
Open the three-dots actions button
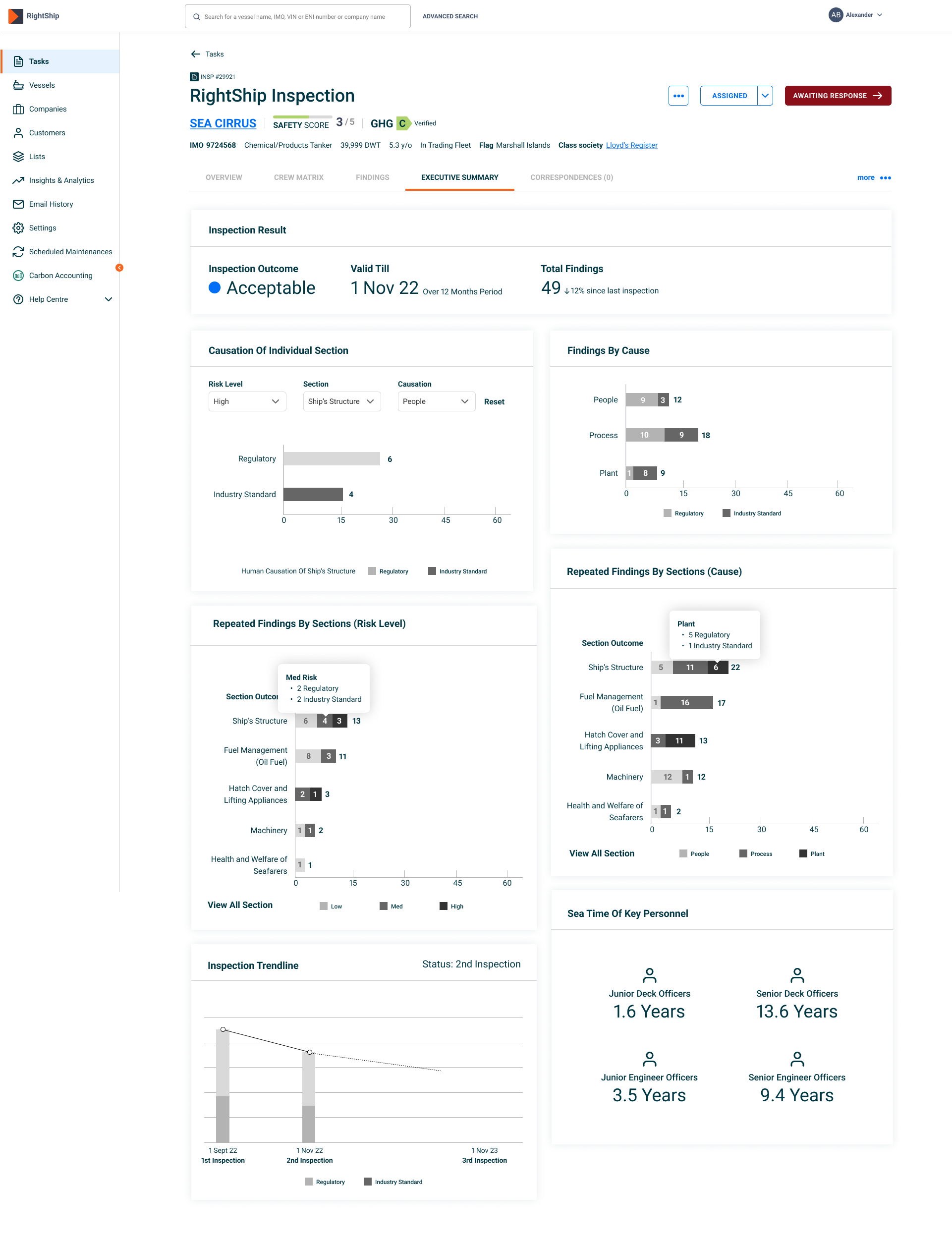(678, 96)
